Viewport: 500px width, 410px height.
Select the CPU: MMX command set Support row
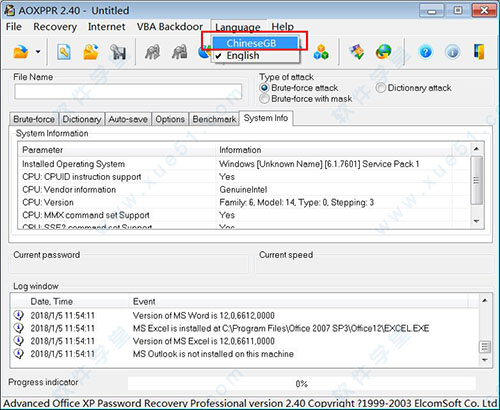244,215
